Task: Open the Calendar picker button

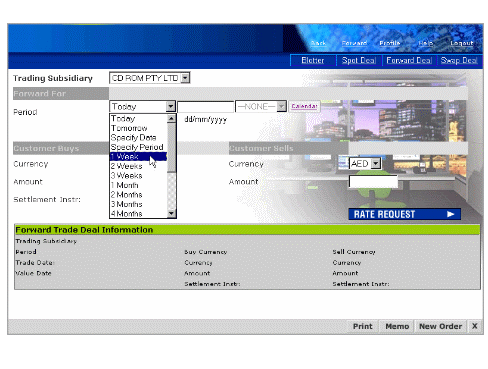Action: tap(304, 106)
